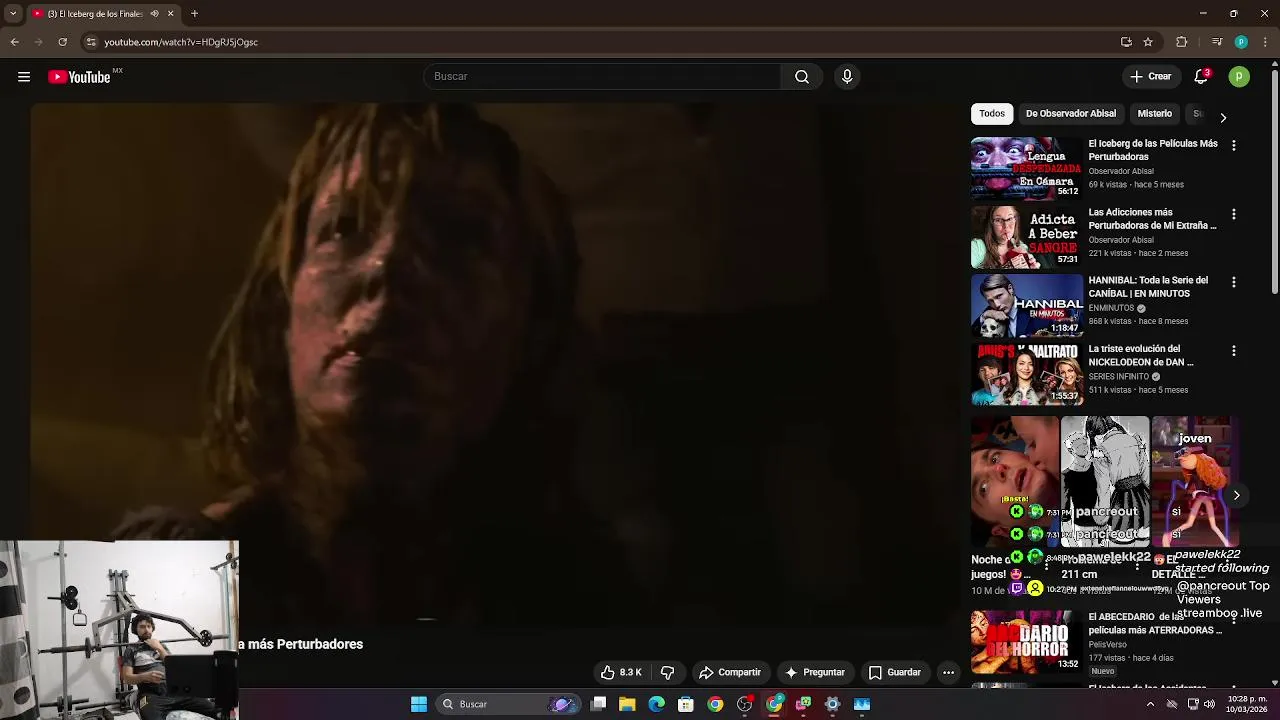Install app icon in address bar
This screenshot has width=1280, height=720.
click(1126, 42)
